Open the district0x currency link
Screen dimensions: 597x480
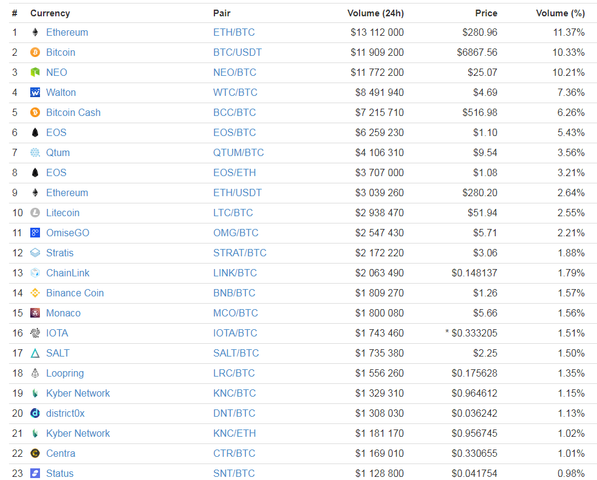(65, 413)
